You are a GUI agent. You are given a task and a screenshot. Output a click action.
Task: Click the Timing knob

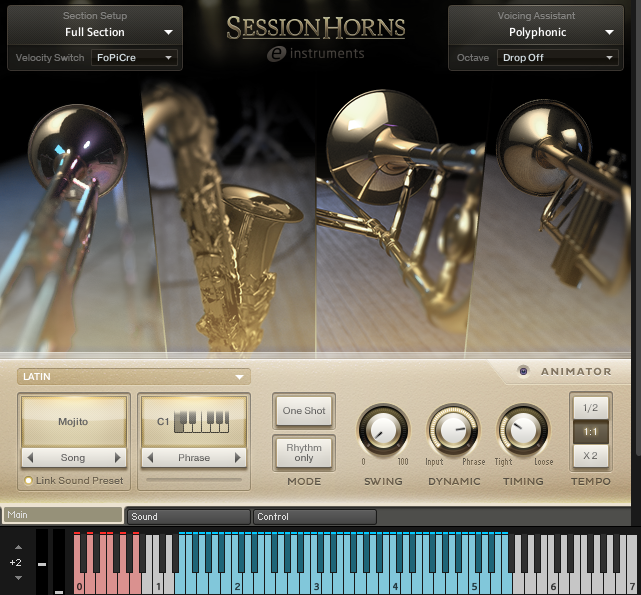coord(522,430)
